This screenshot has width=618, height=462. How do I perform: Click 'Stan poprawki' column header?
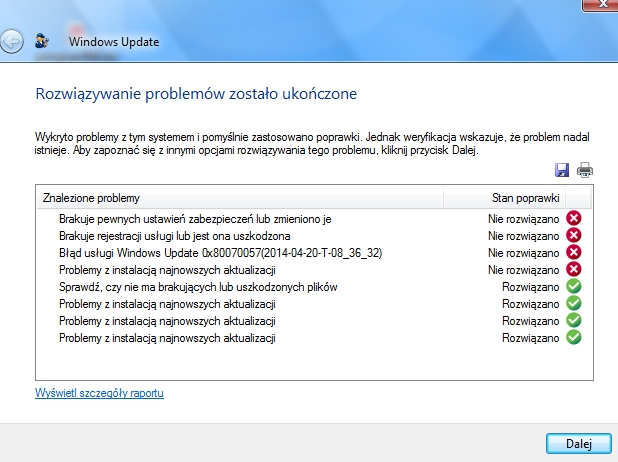point(504,197)
